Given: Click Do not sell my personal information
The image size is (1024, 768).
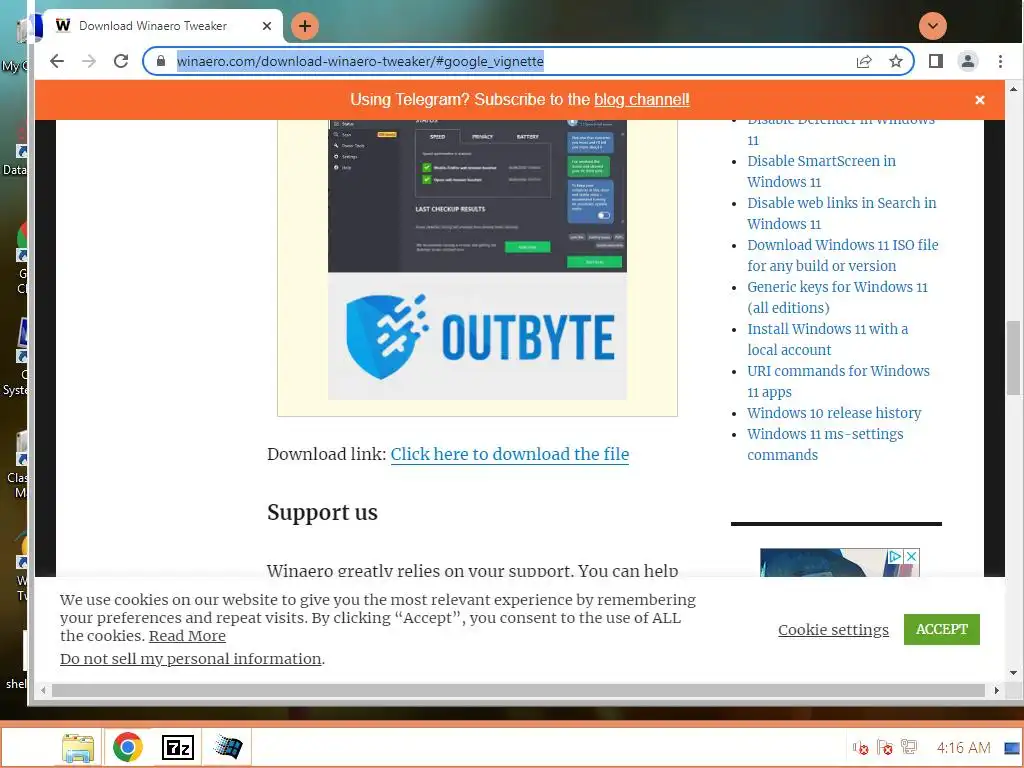Looking at the screenshot, I should point(191,659).
